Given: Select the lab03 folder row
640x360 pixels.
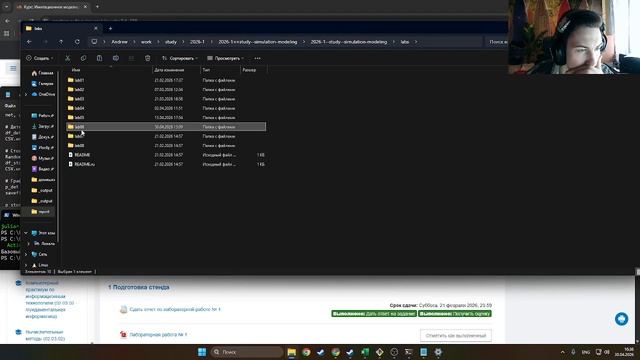Looking at the screenshot, I should point(166,99).
